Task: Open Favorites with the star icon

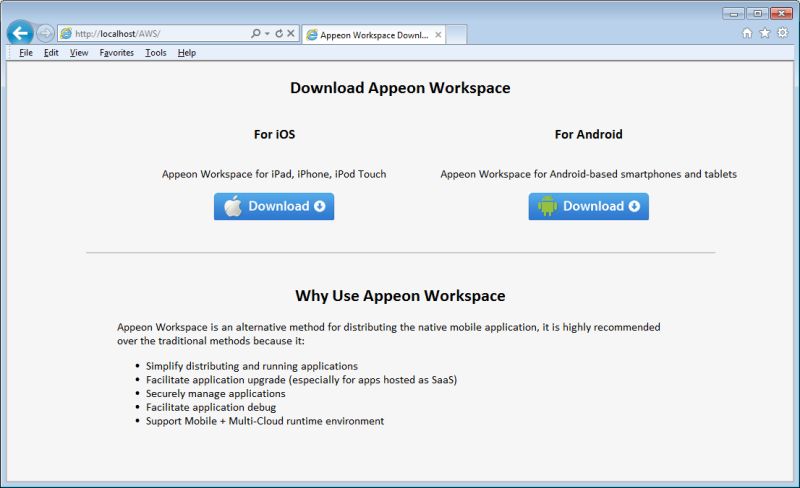Action: click(x=765, y=33)
